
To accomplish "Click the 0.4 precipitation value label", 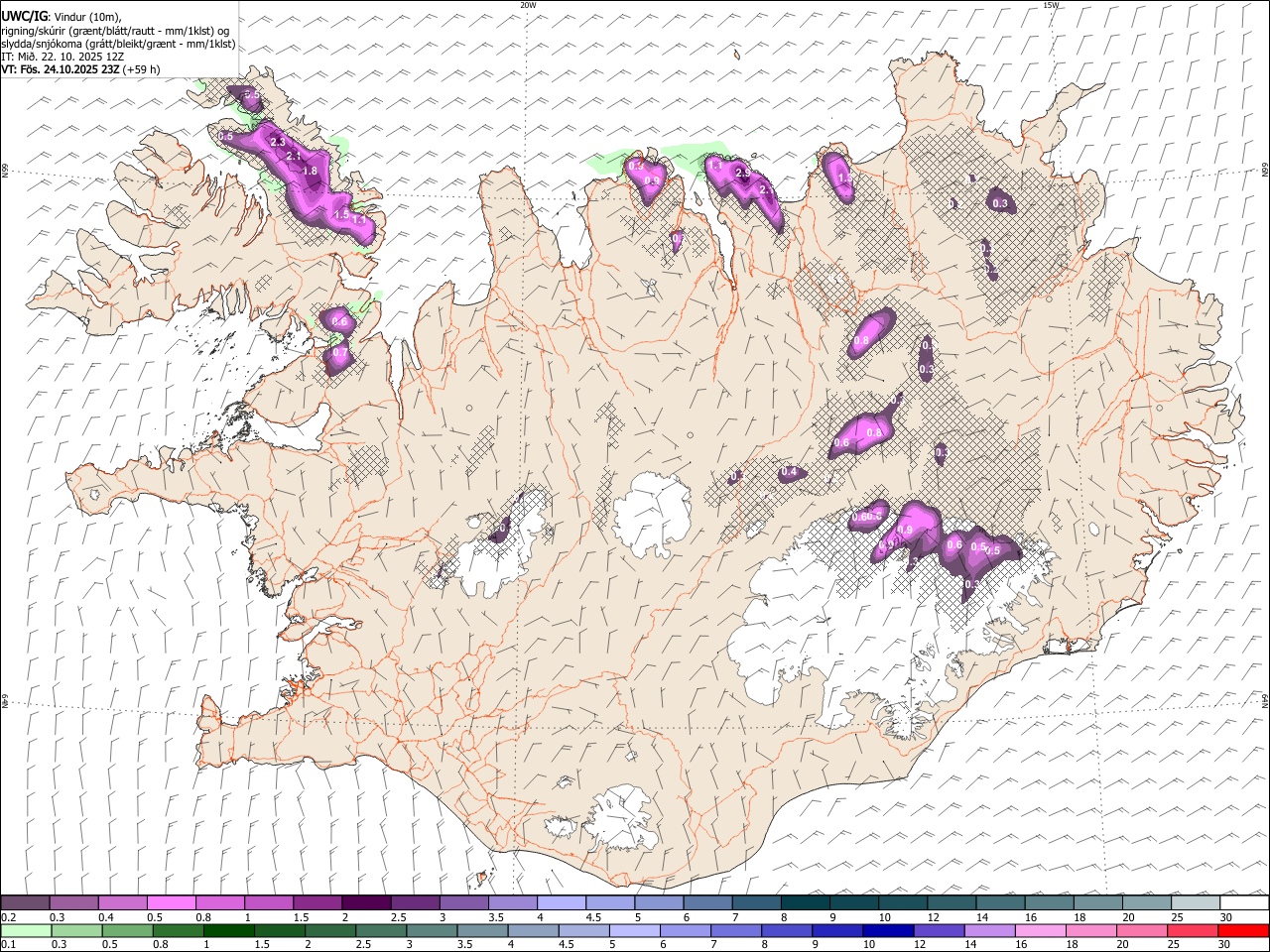I will click(x=789, y=472).
